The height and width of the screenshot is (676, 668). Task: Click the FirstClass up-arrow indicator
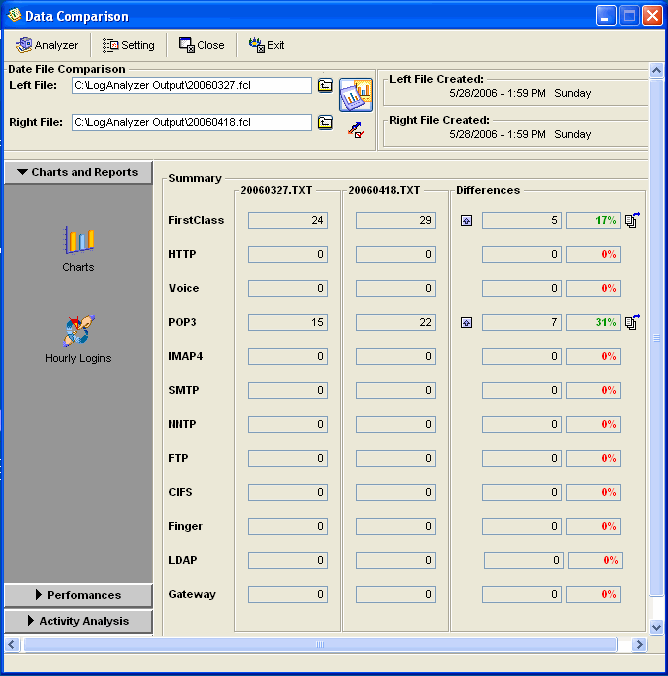pyautogui.click(x=466, y=221)
